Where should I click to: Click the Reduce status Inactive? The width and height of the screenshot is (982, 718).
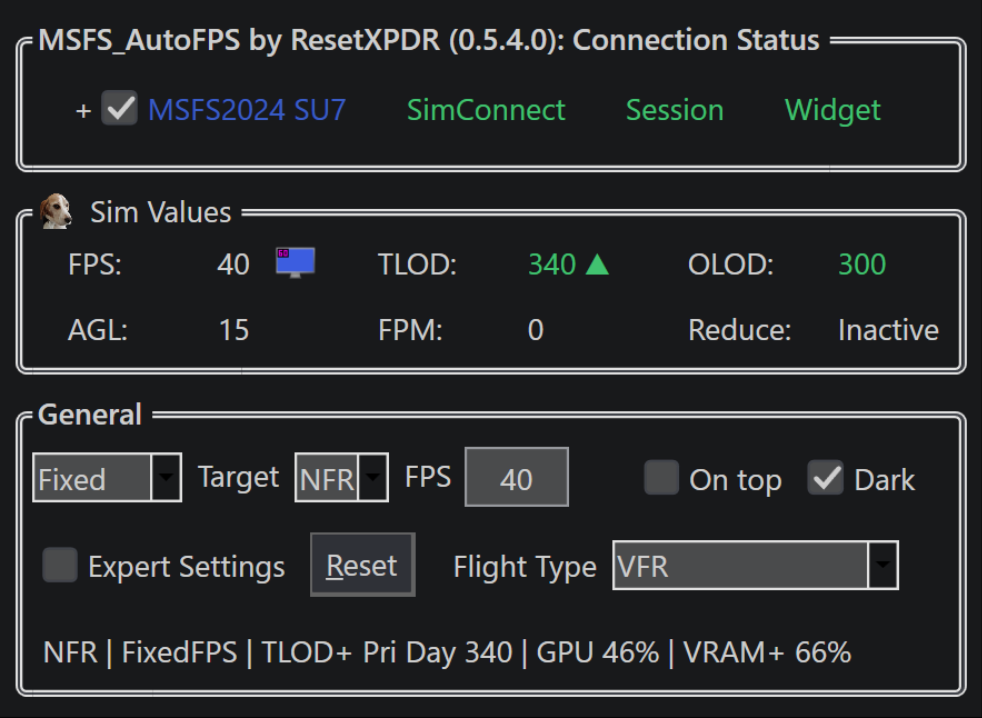click(x=889, y=330)
